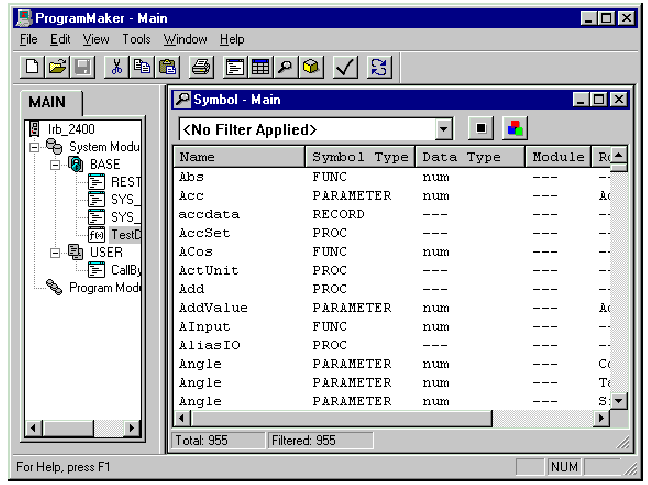
Task: Open the No Filter Applied dropdown arrow
Action: [443, 129]
